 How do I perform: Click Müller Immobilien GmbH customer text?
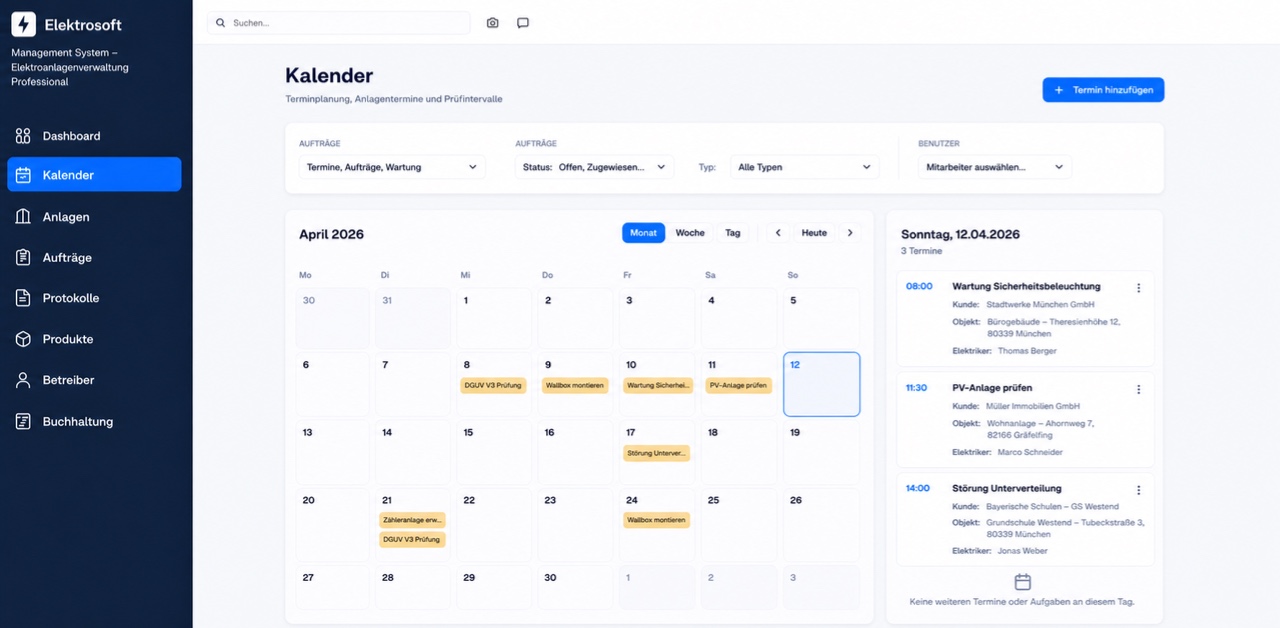tap(1033, 406)
